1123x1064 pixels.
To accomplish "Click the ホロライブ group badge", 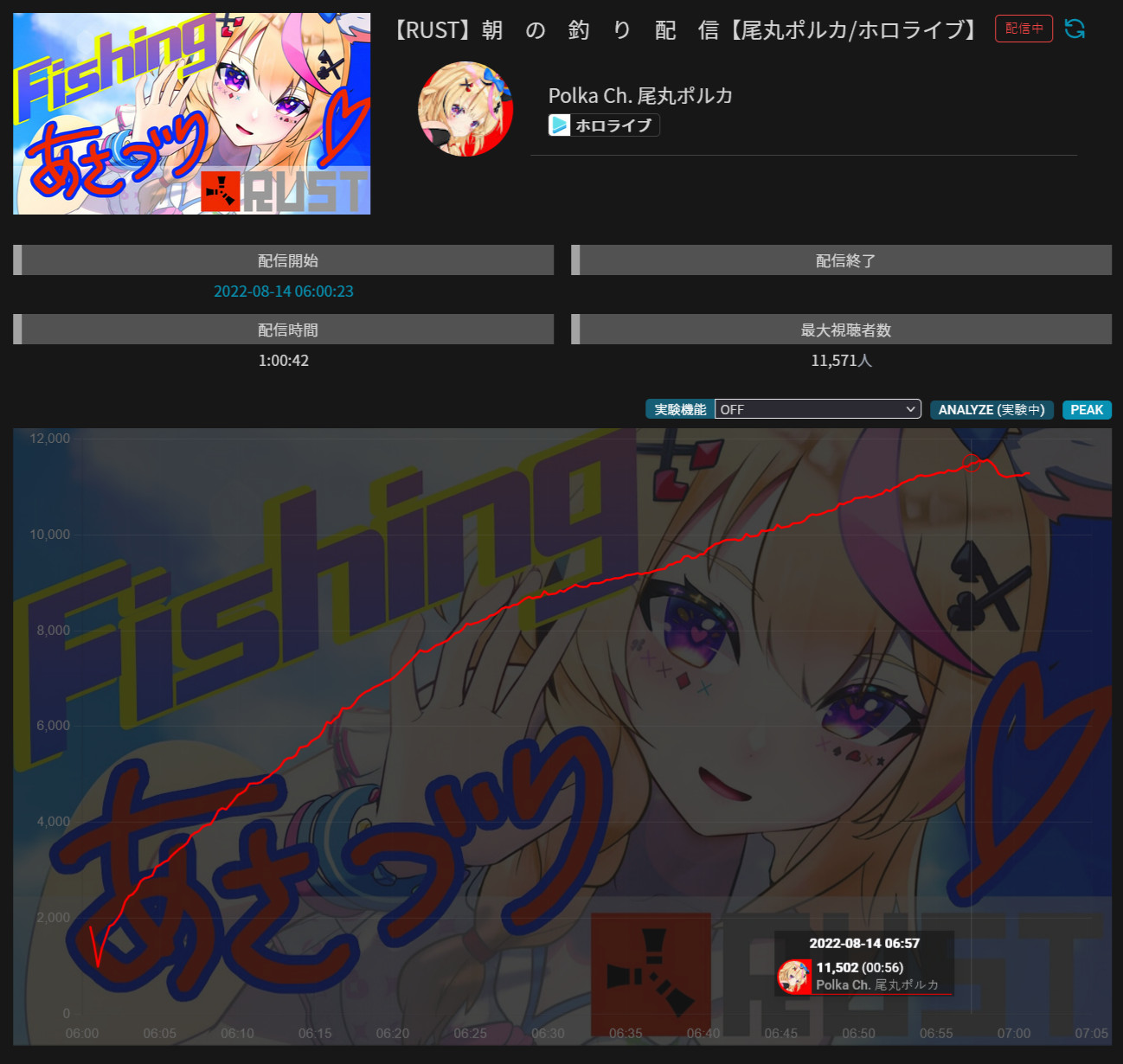I will tap(604, 125).
